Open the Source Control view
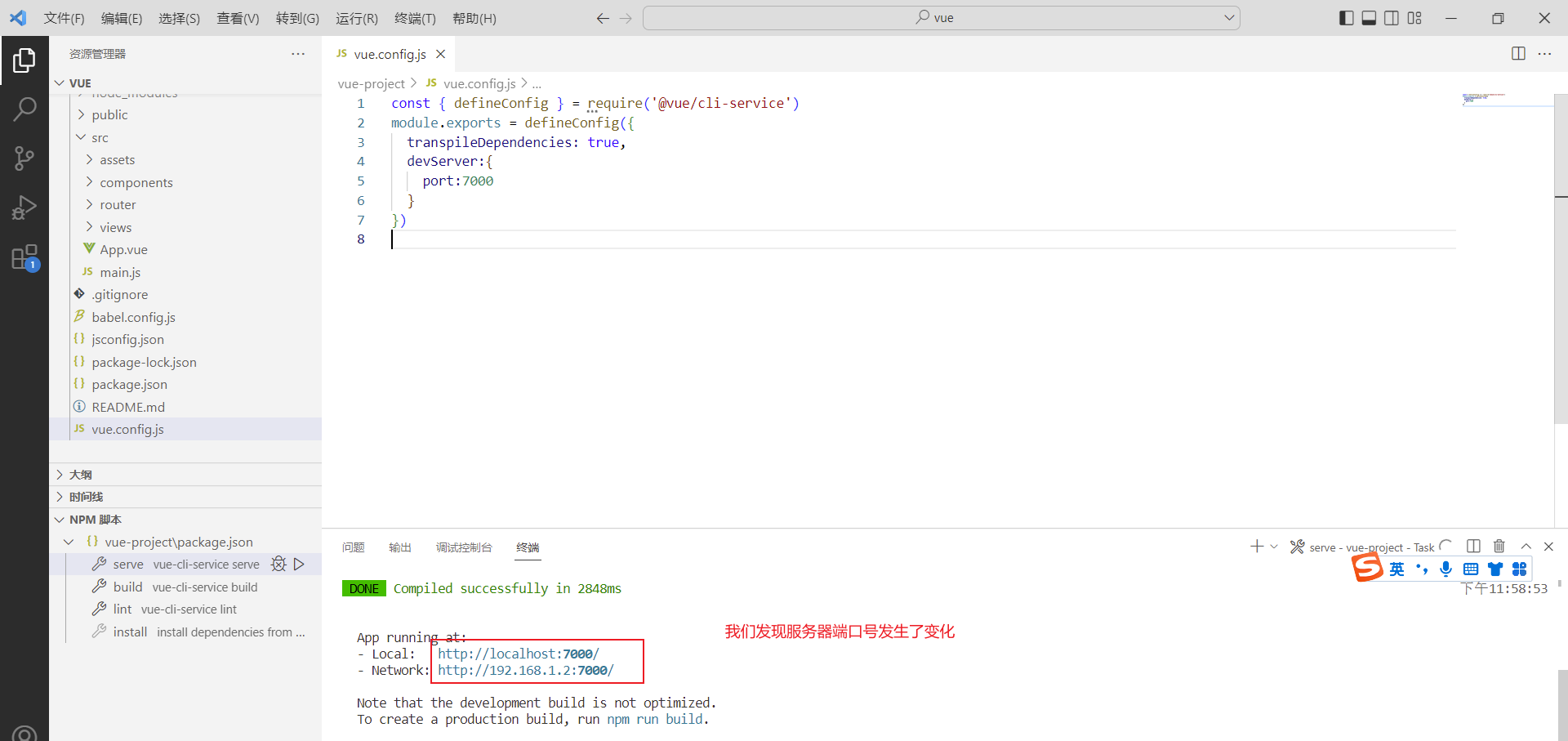 pos(24,158)
